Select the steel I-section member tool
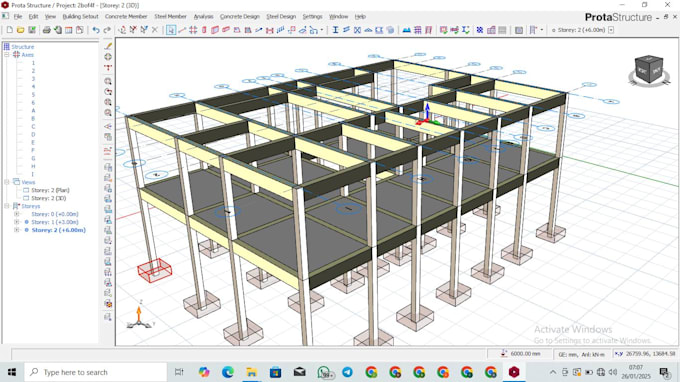Image resolution: width=680 pixels, height=382 pixels. (x=335, y=30)
